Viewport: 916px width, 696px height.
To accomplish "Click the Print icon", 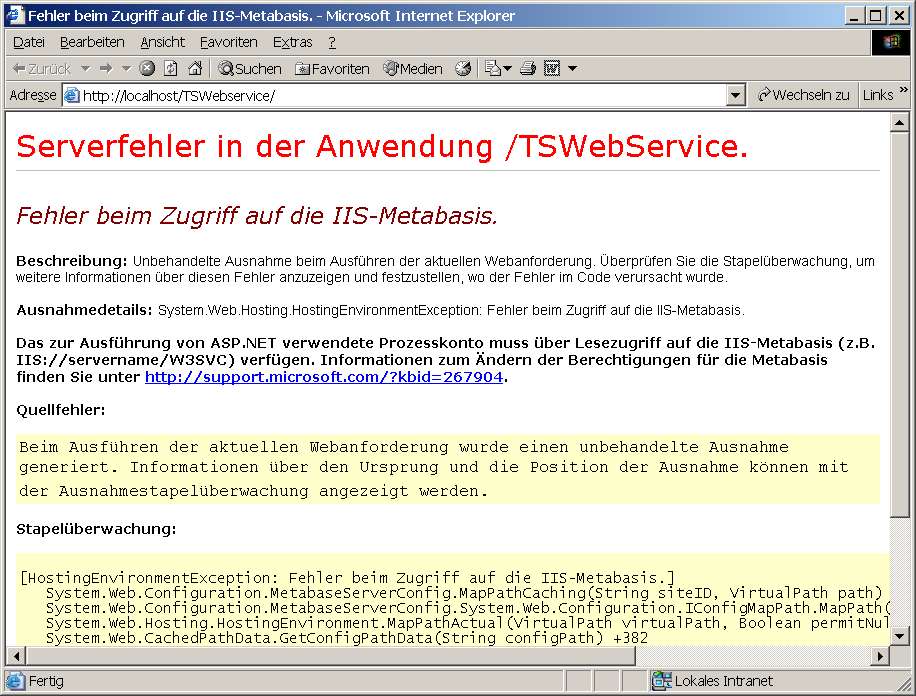I will [x=527, y=68].
